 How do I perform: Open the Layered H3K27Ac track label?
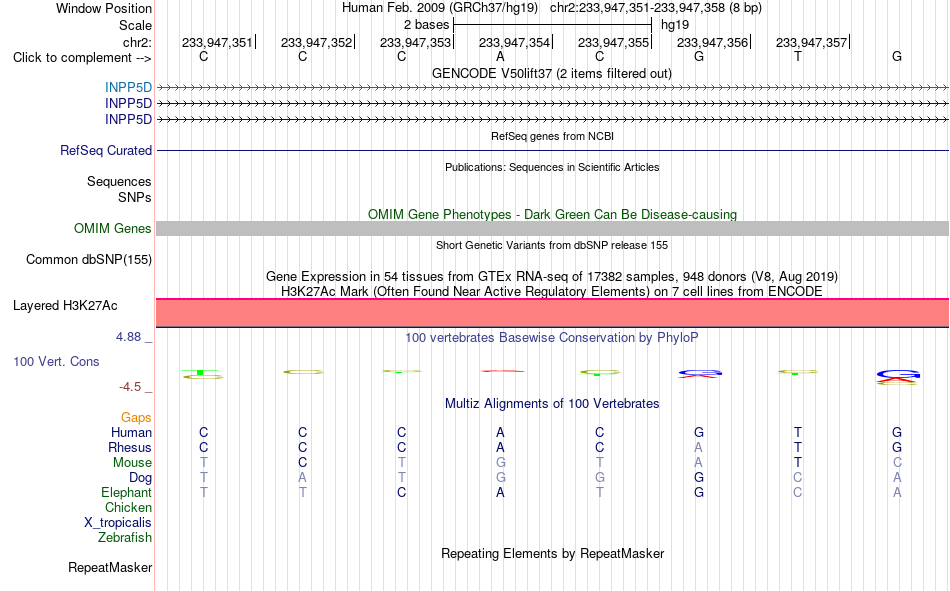[65, 306]
